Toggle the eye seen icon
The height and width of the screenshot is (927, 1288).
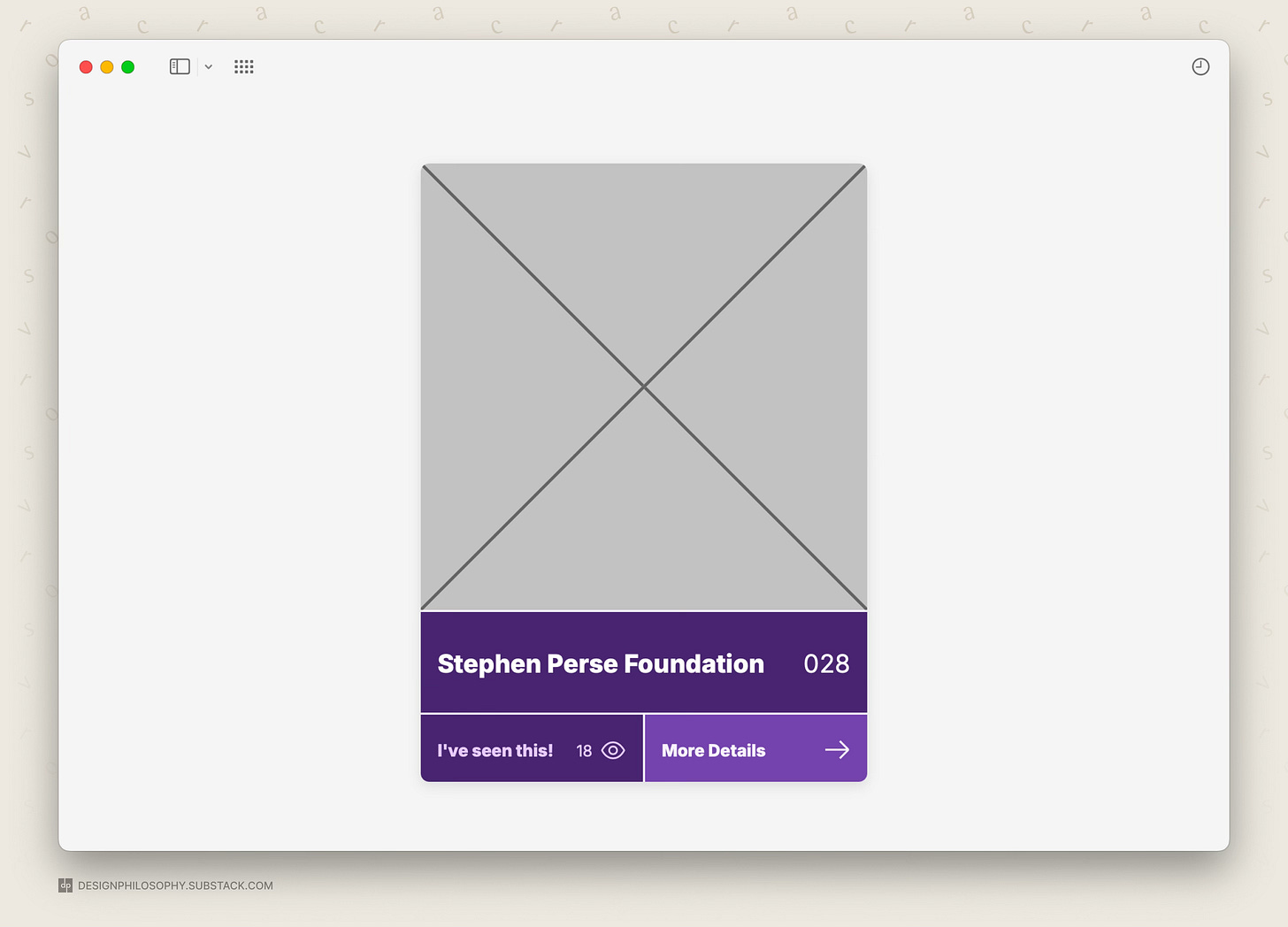613,750
